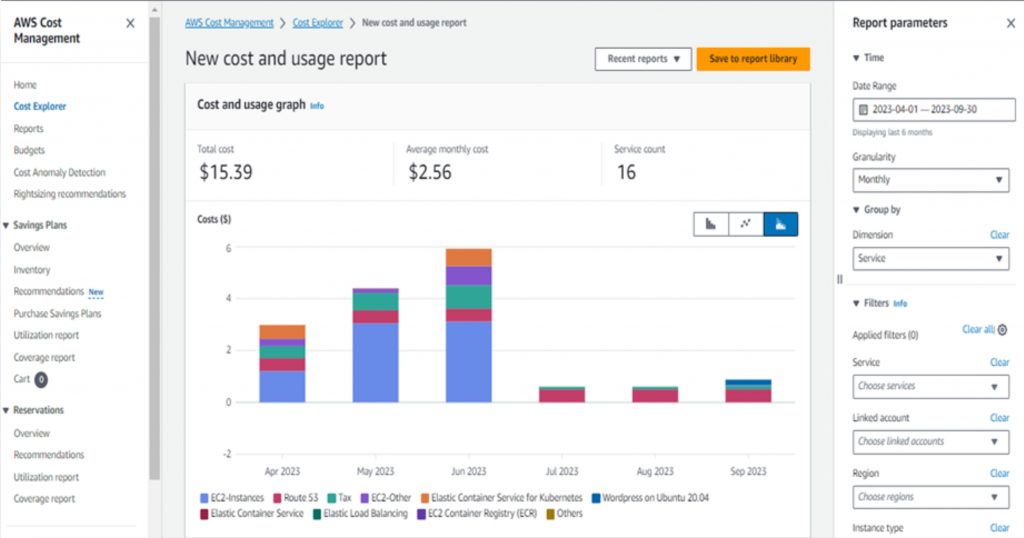Click the sidebar vertical scrollbar
This screenshot has width=1024, height=538.
[155, 248]
